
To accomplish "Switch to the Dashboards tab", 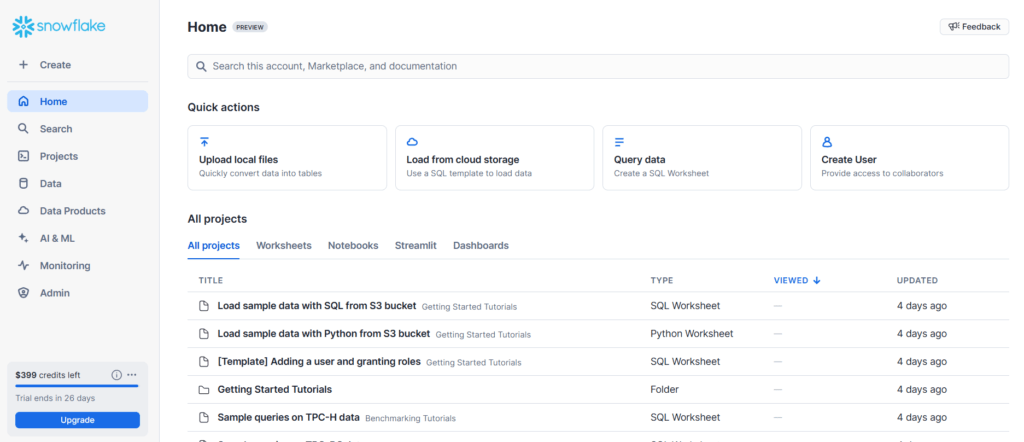I will 481,245.
